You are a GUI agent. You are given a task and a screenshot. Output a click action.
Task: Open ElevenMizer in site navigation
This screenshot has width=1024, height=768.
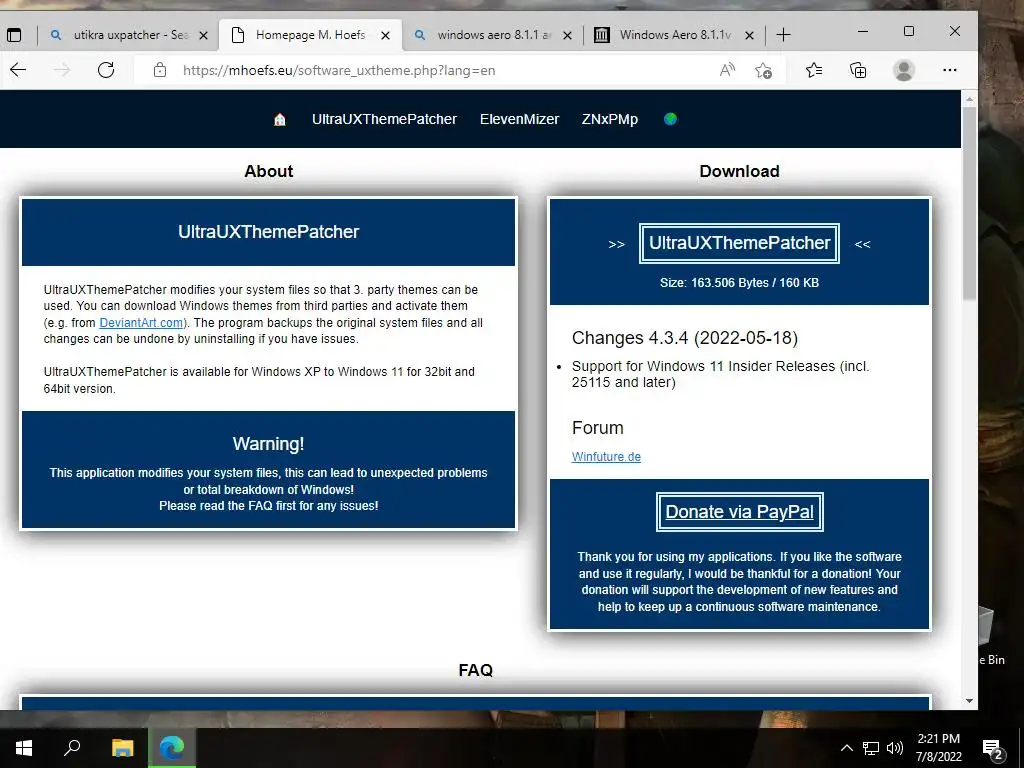pyautogui.click(x=519, y=119)
